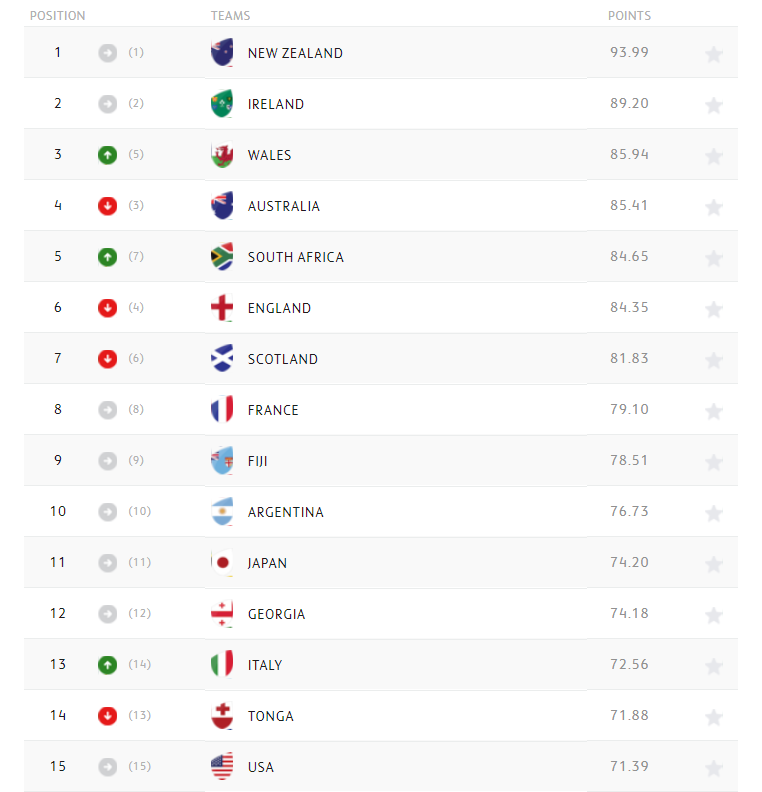Click New Zealand's team flag icon
The width and height of the screenshot is (762, 792).
point(222,53)
